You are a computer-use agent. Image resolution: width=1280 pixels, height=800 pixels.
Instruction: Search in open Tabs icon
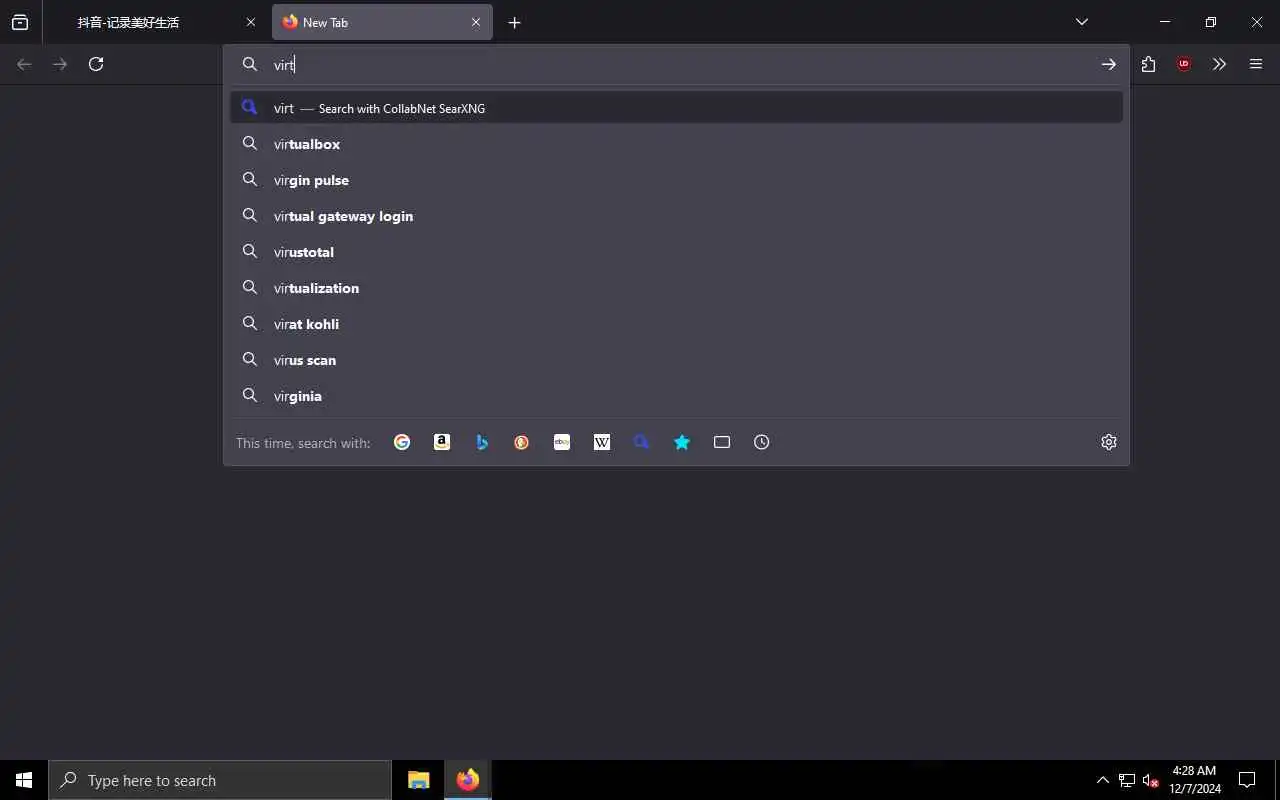click(x=722, y=442)
